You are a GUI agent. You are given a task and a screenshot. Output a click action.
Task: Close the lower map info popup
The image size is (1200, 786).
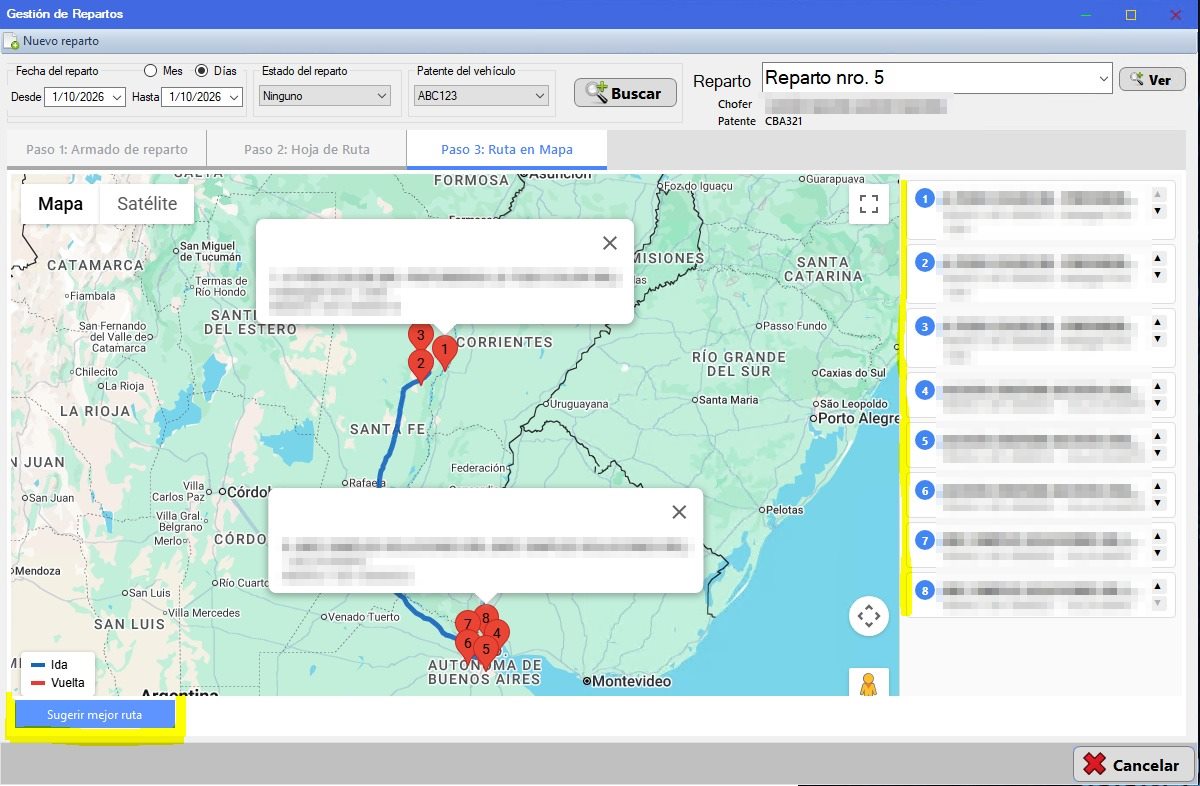679,512
